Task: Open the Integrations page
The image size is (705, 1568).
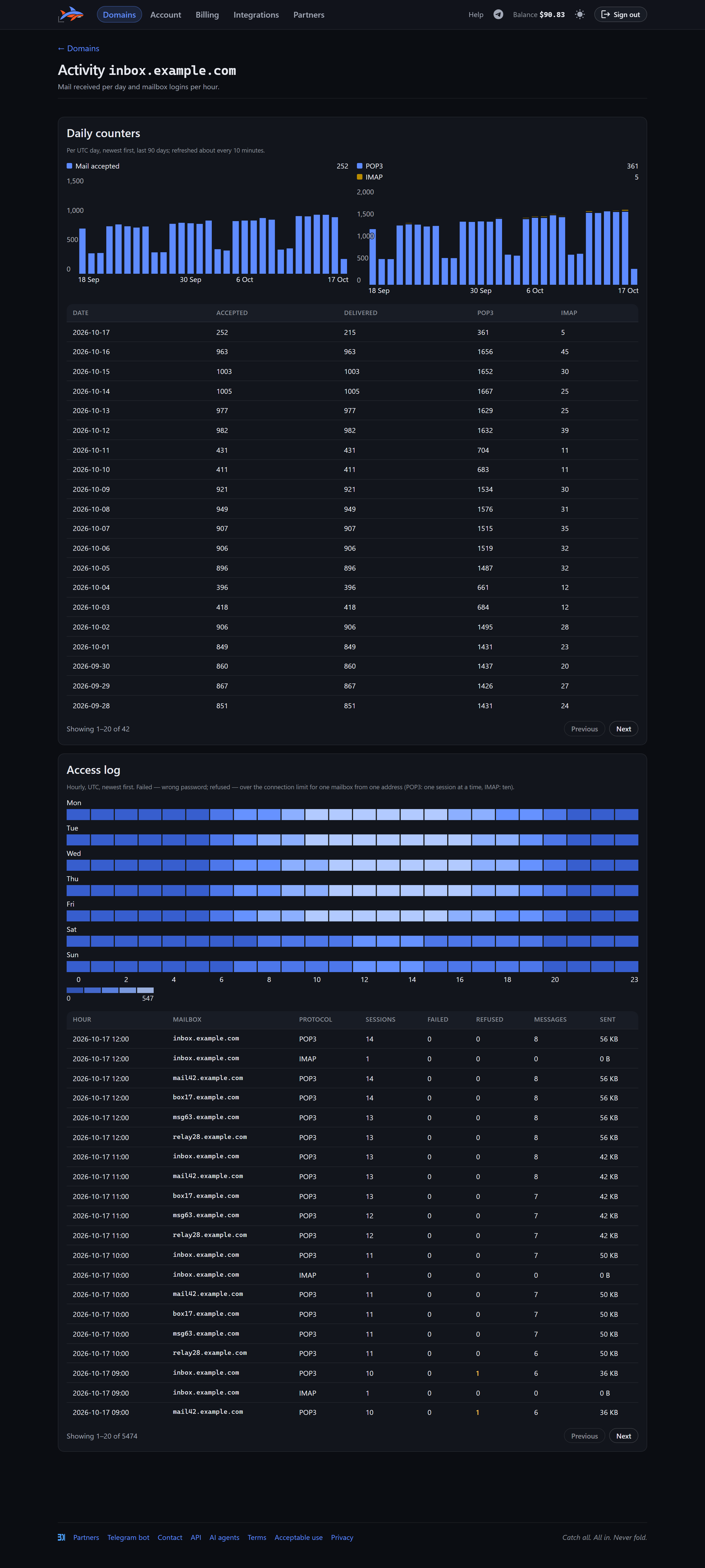Action: click(256, 15)
